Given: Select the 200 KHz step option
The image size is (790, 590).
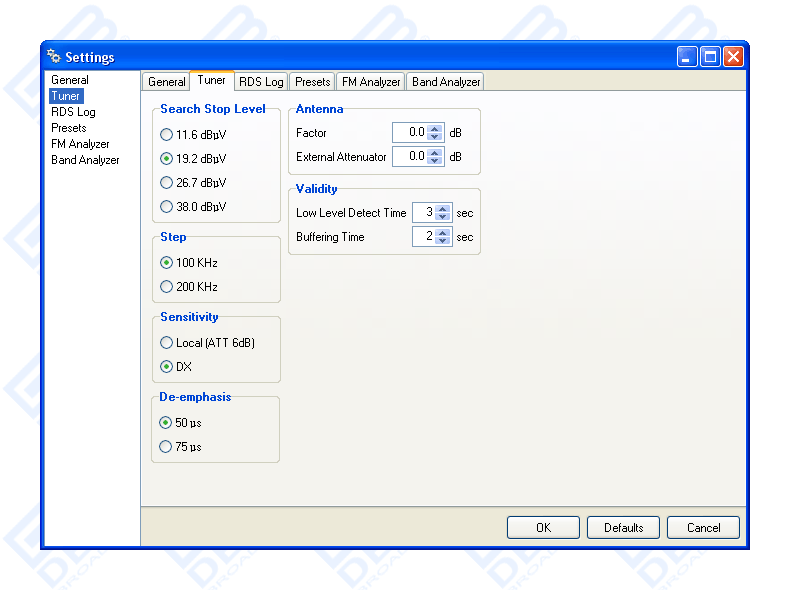Looking at the screenshot, I should (x=166, y=287).
